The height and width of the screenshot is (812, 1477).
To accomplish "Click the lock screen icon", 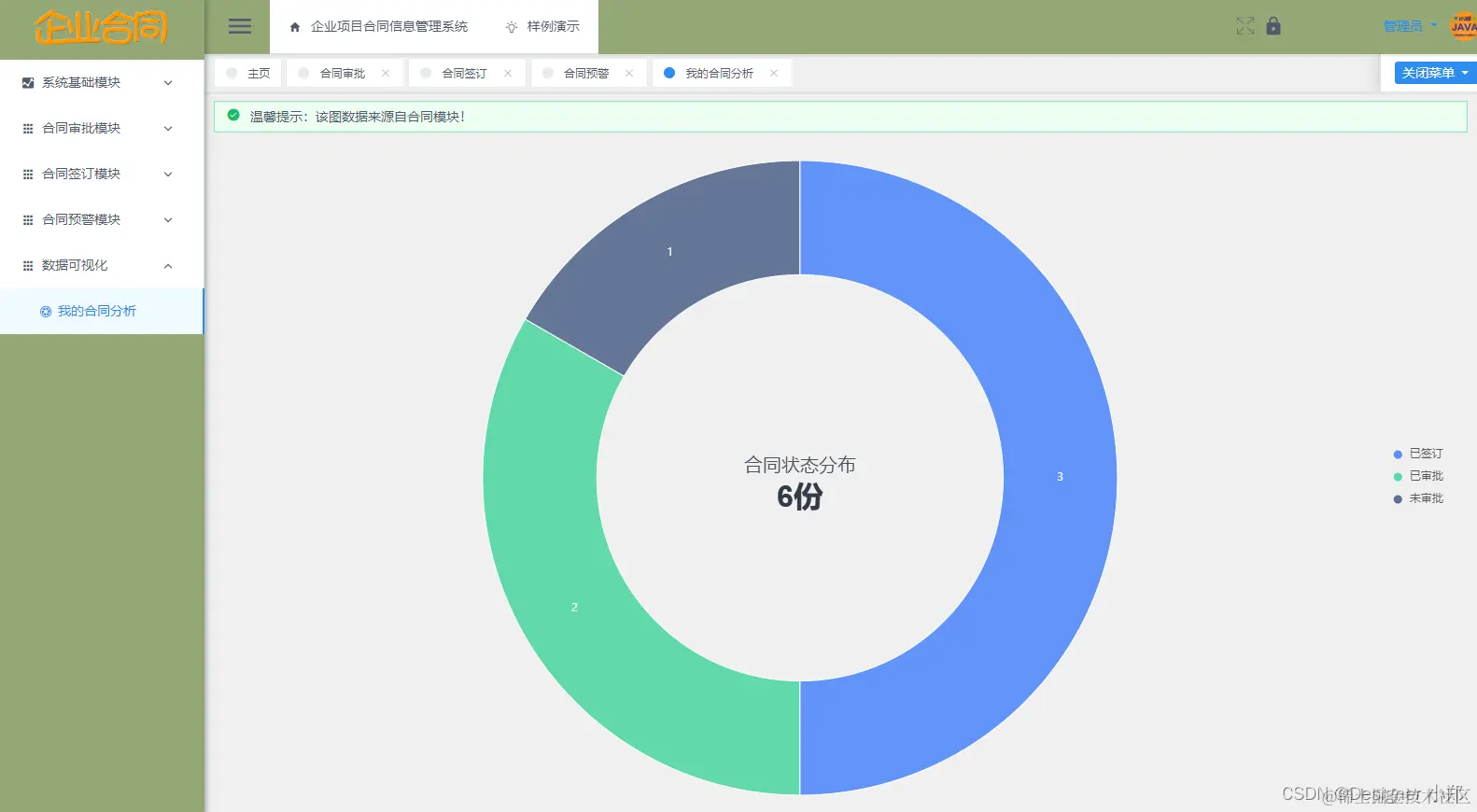I will point(1273,26).
